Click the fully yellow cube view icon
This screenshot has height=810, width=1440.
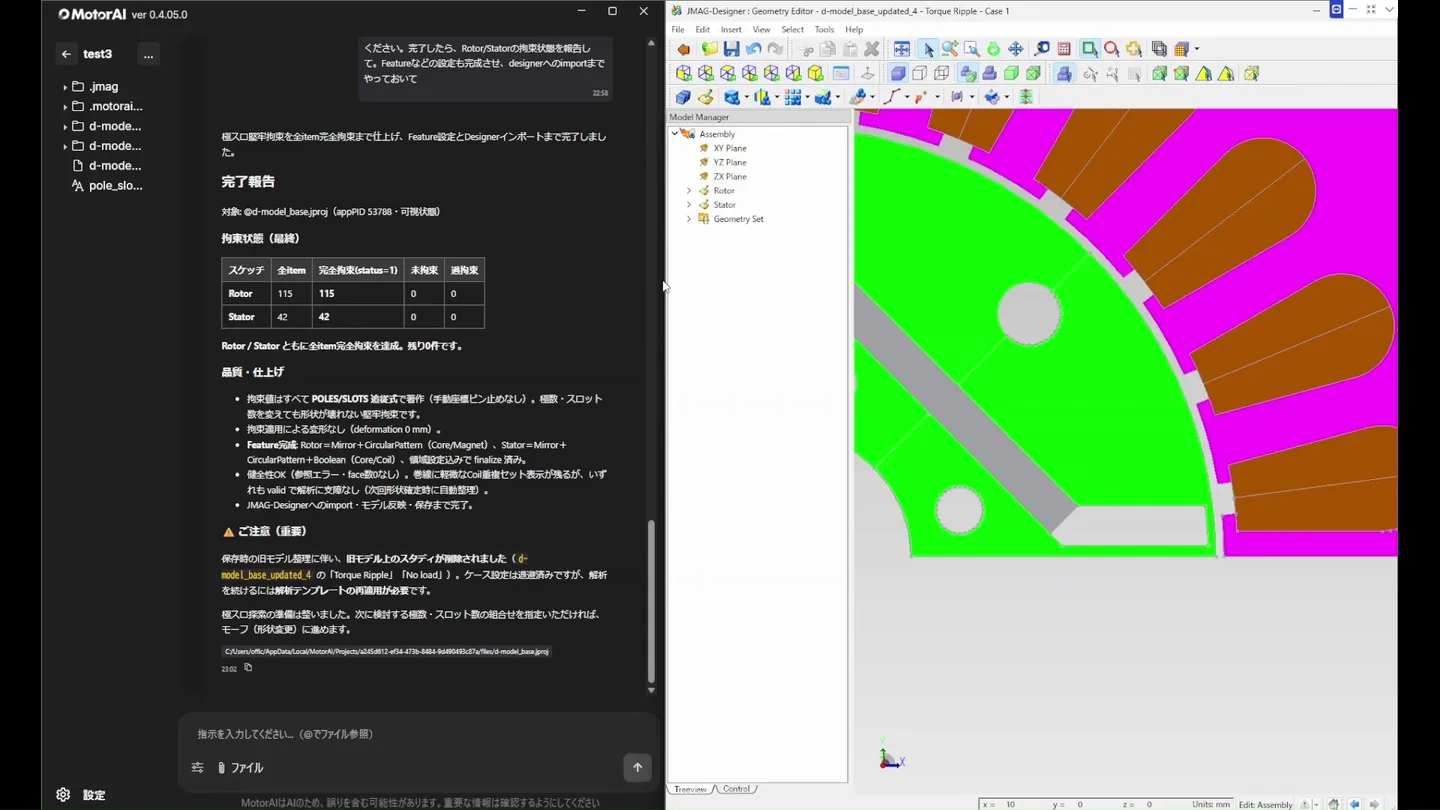click(x=816, y=73)
